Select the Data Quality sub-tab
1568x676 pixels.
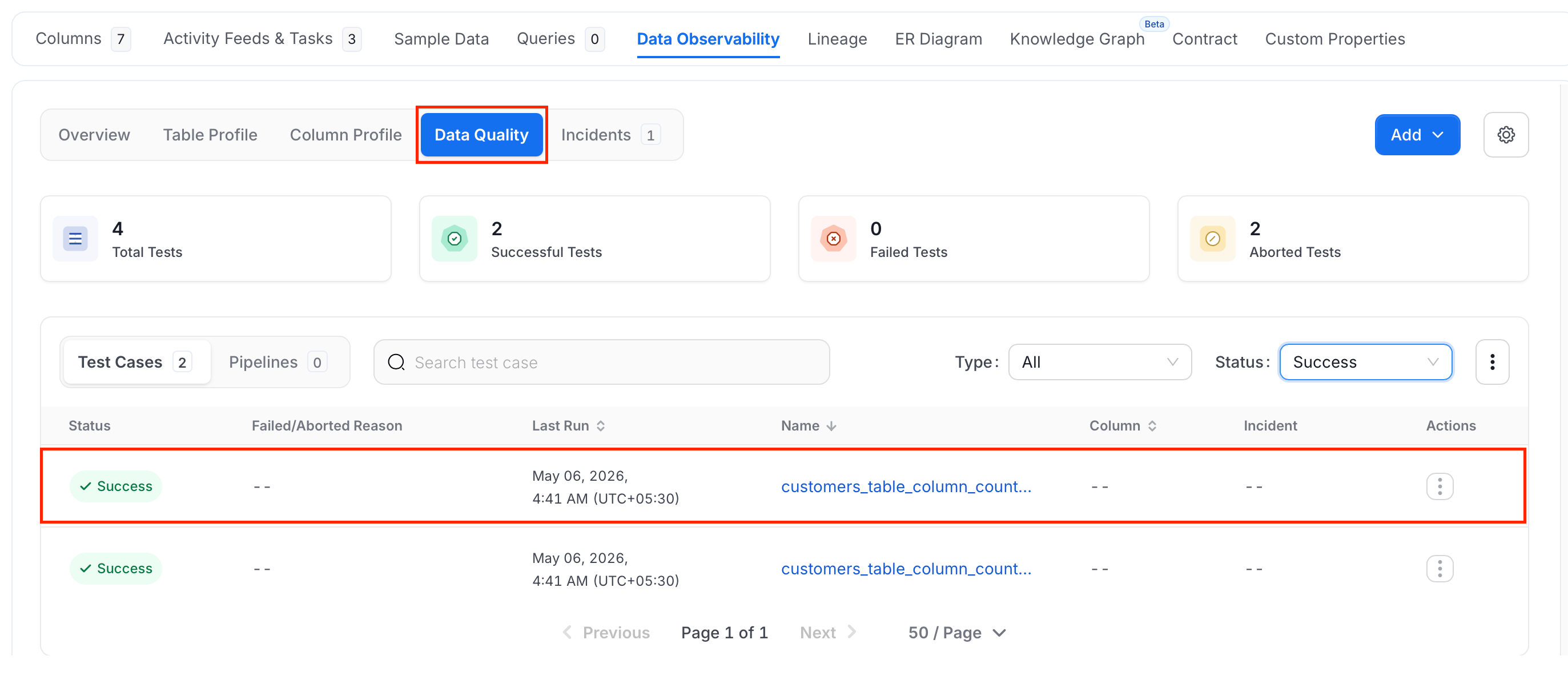(481, 135)
